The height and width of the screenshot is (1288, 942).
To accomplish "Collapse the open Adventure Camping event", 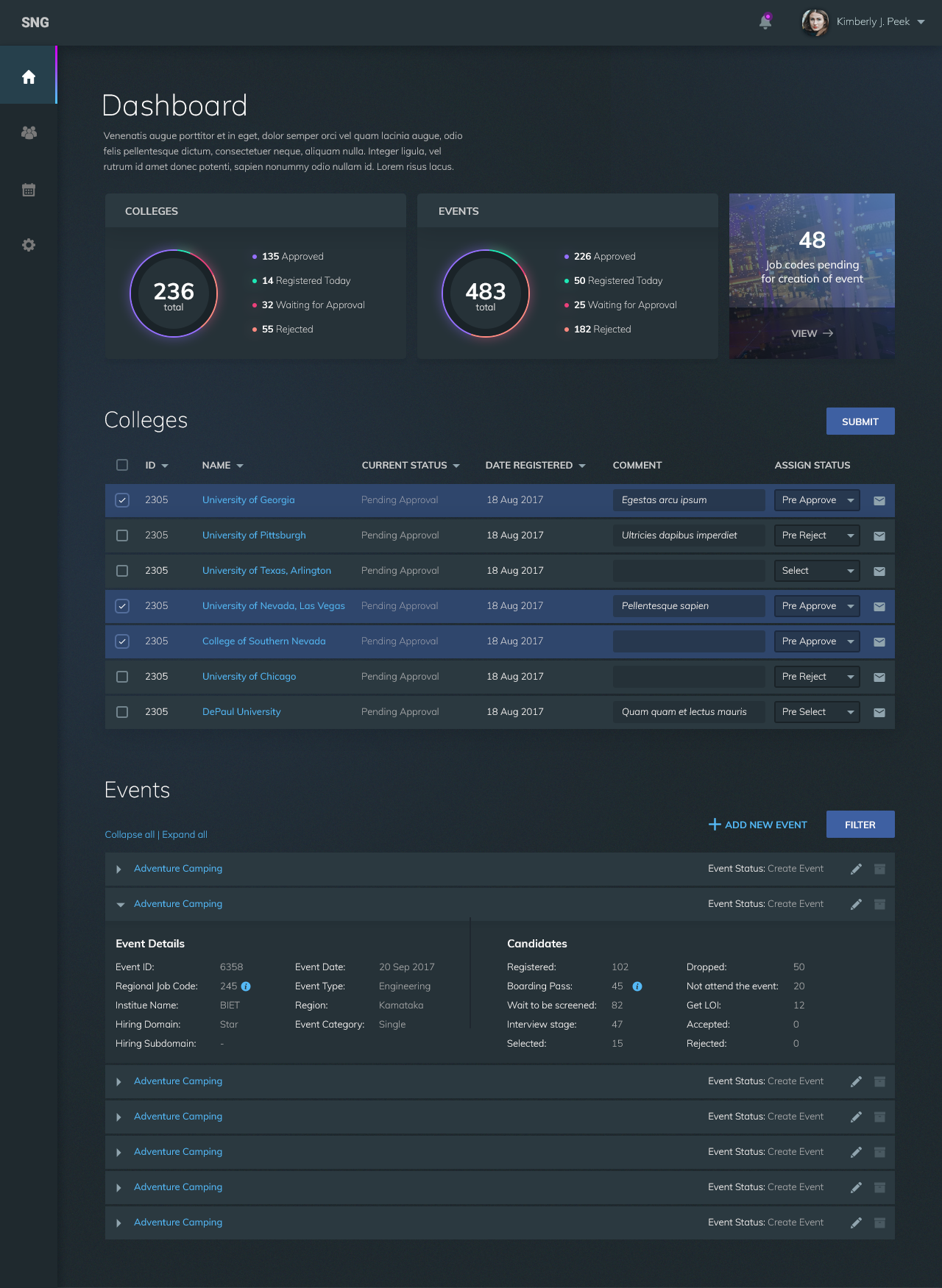I will (x=120, y=905).
